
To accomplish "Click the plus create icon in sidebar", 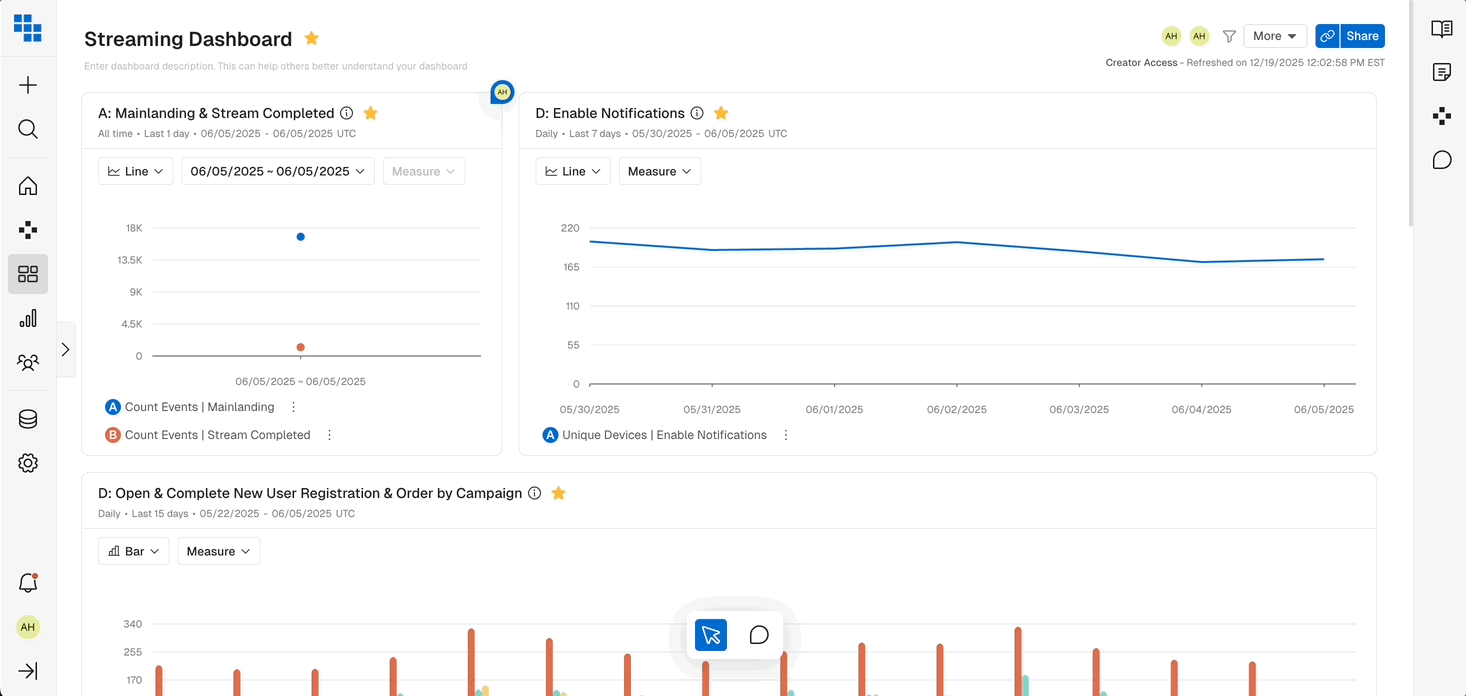I will point(28,85).
